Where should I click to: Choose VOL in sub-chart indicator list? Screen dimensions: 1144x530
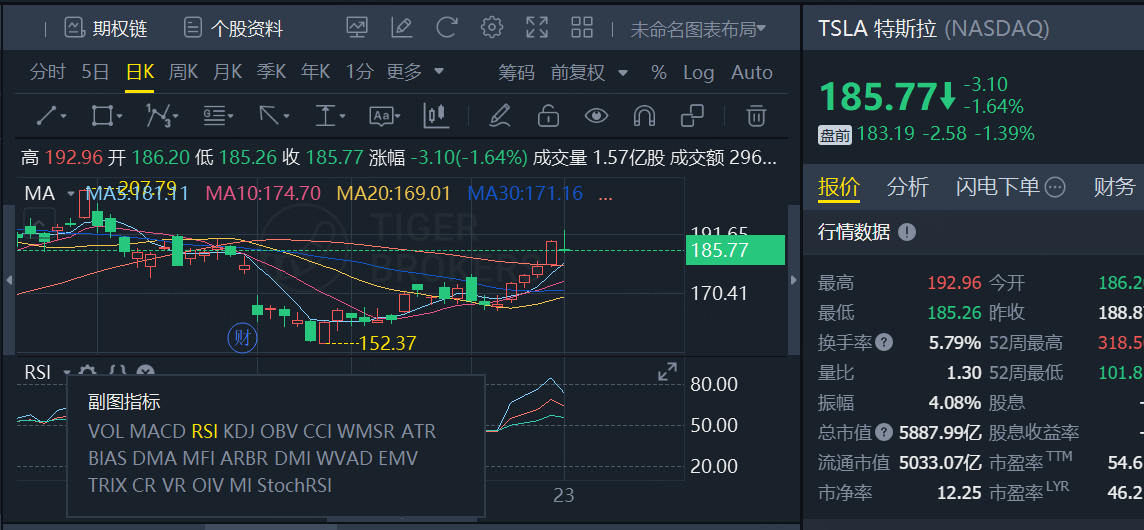tap(106, 431)
